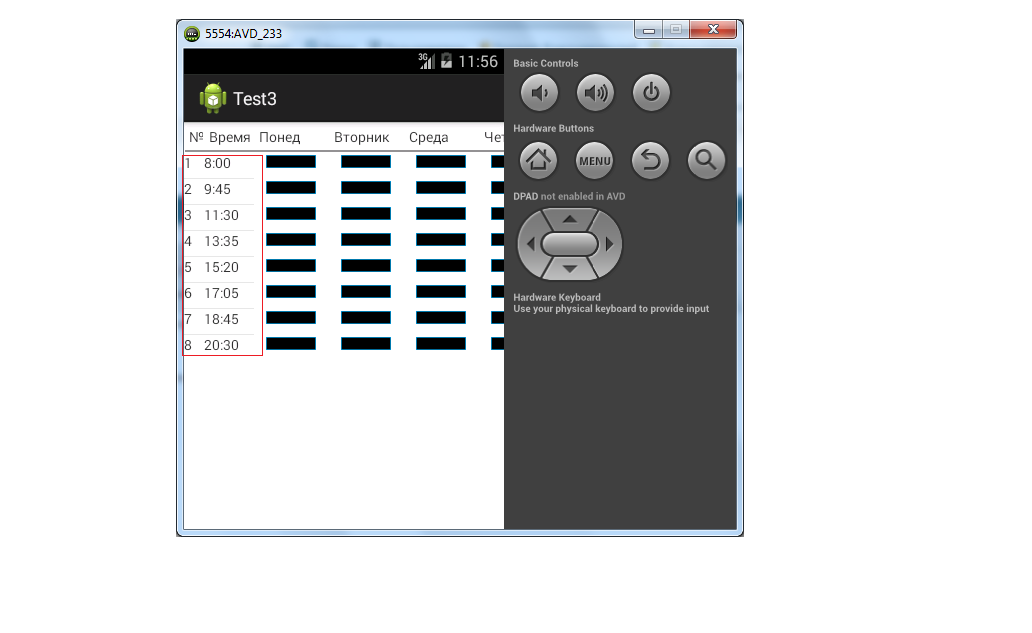1032x633 pixels.
Task: Click the hardware Back arrow button
Action: pos(650,161)
